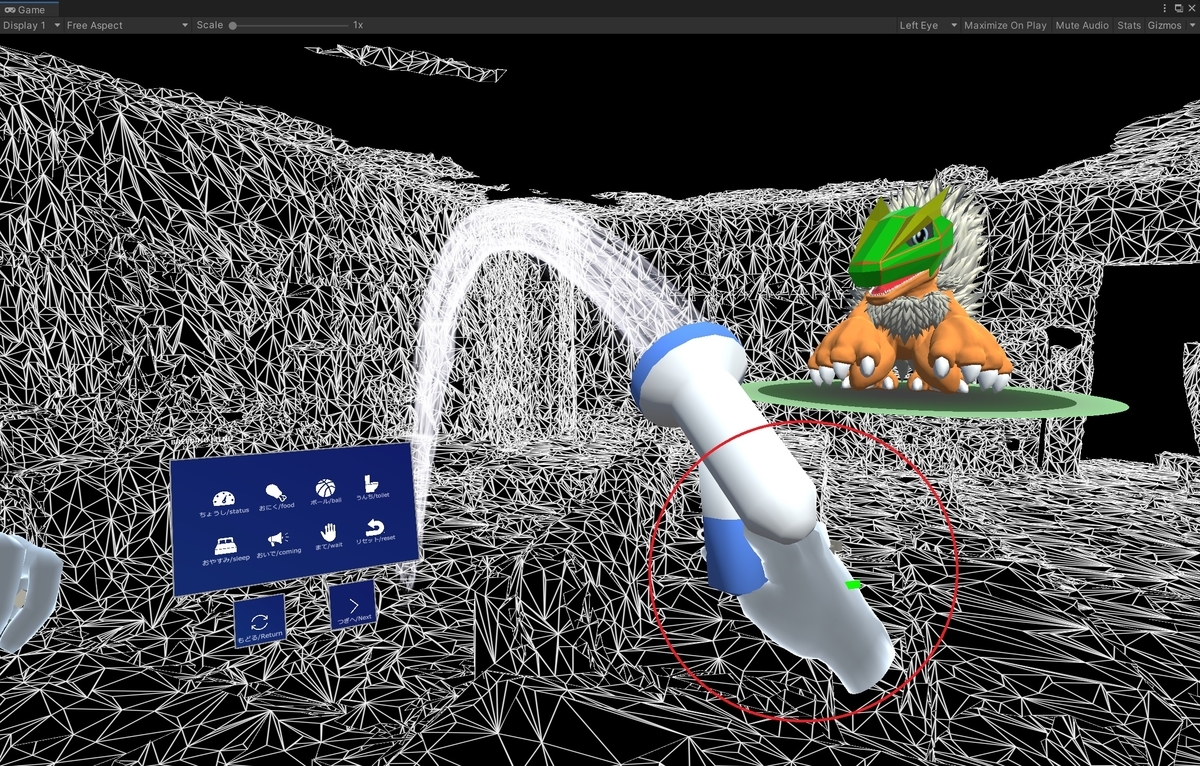Adjust the Scale slider handle
This screenshot has height=766, width=1200.
pyautogui.click(x=233, y=25)
